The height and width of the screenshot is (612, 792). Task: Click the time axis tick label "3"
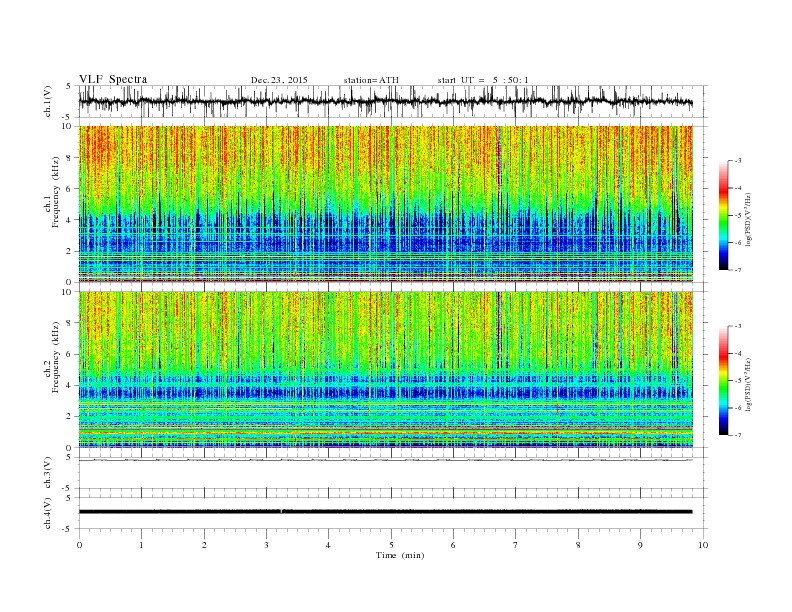pyautogui.click(x=266, y=545)
